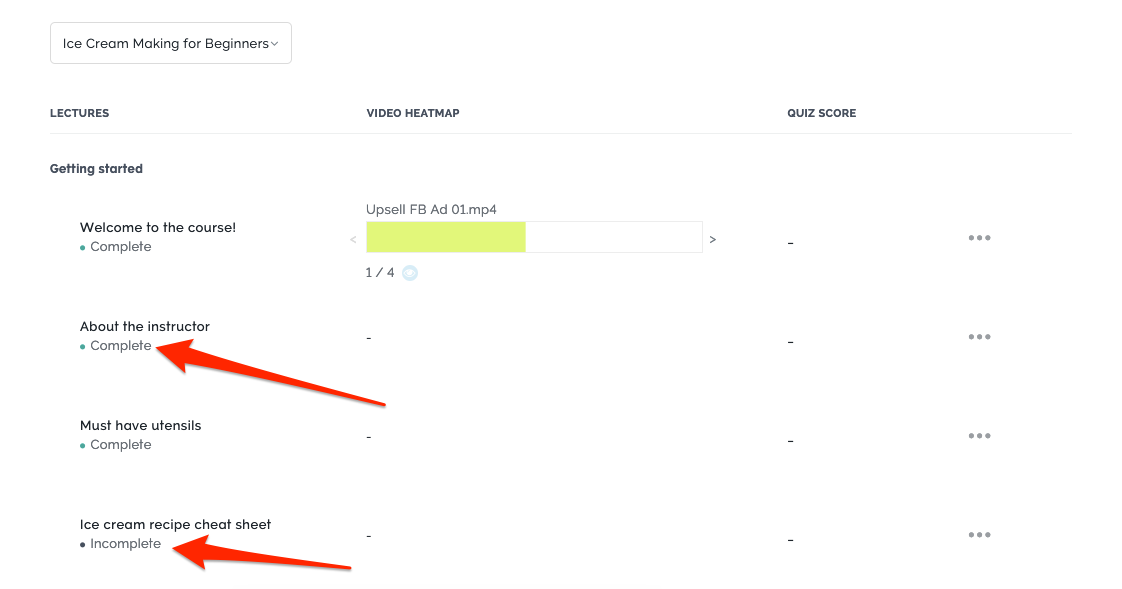Open the About the instructor lecture
The image size is (1122, 589).
(x=145, y=326)
